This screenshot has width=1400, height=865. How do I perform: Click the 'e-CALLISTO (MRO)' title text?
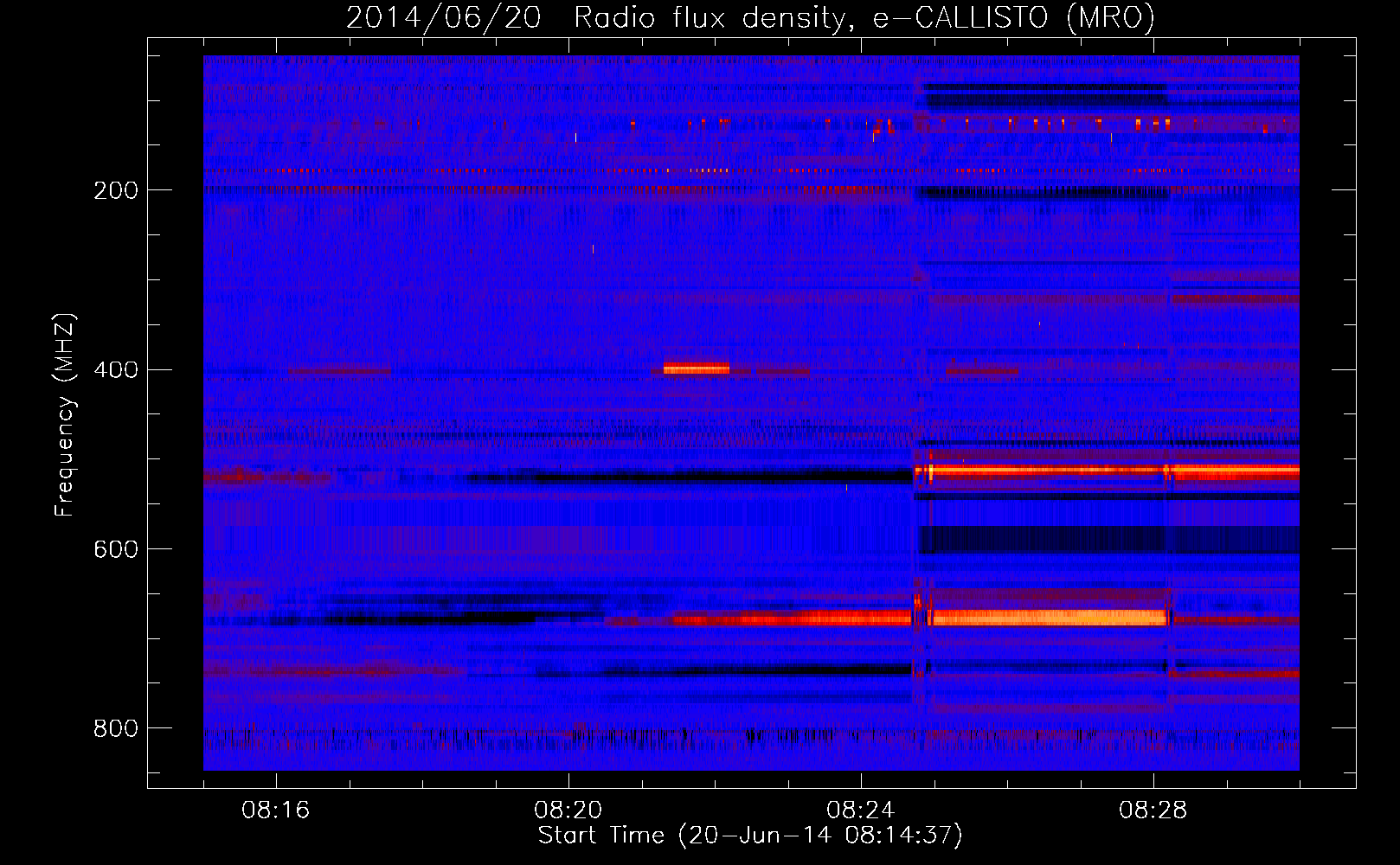tap(1013, 18)
